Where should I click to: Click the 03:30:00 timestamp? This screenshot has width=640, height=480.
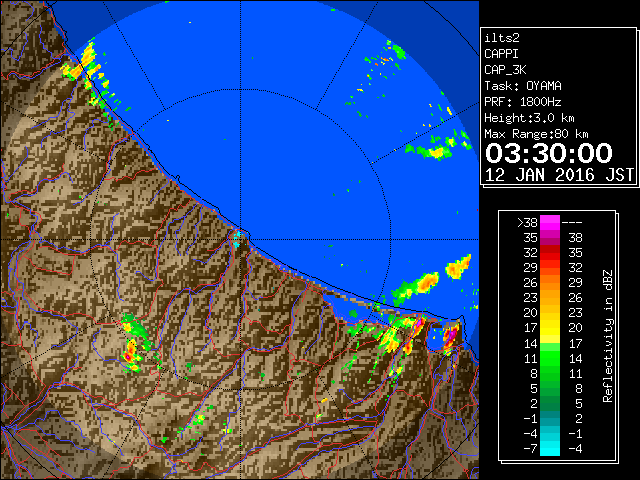click(549, 153)
